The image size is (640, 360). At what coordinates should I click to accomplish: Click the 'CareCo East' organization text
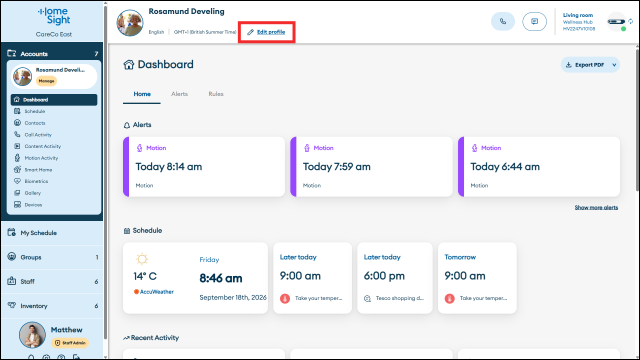(x=54, y=34)
